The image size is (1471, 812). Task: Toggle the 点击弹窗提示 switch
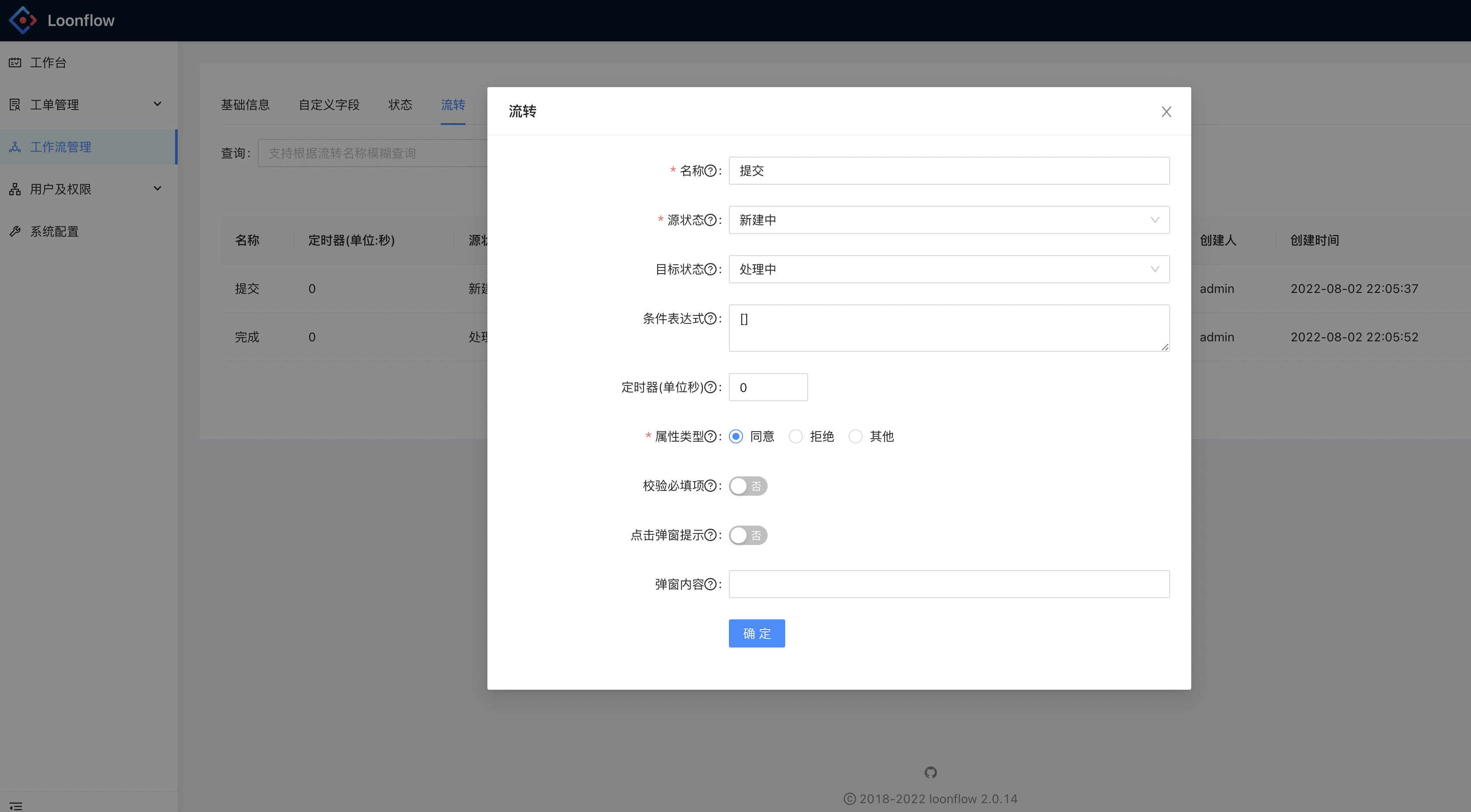click(748, 535)
